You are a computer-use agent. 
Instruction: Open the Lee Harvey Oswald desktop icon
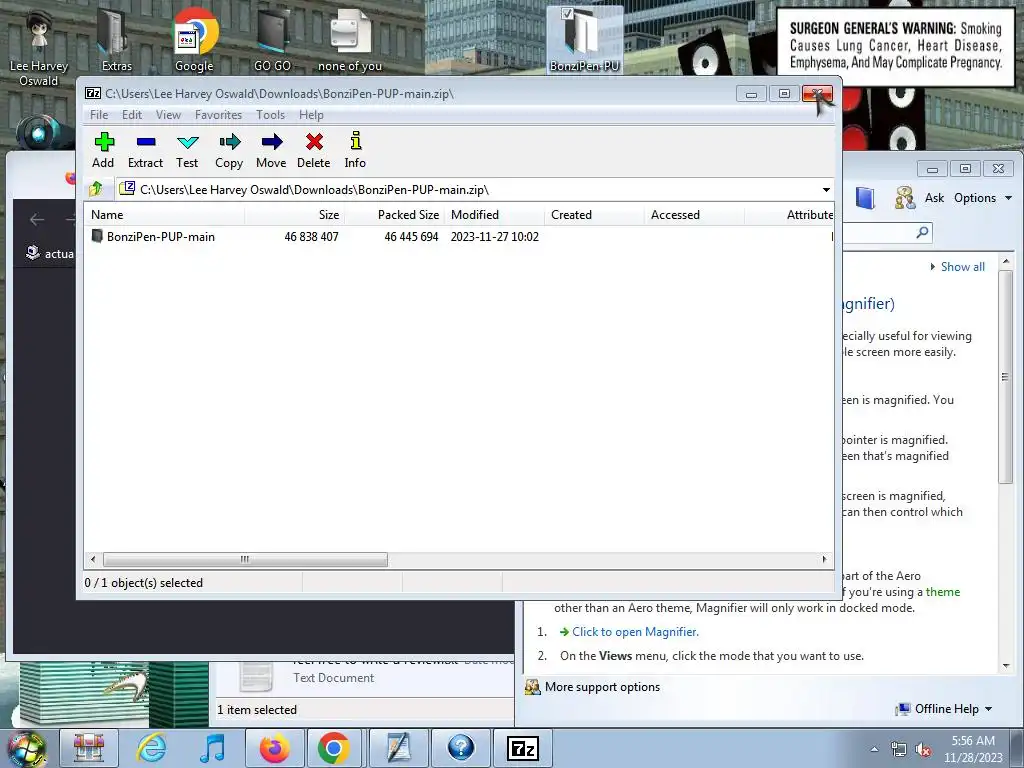[x=39, y=49]
